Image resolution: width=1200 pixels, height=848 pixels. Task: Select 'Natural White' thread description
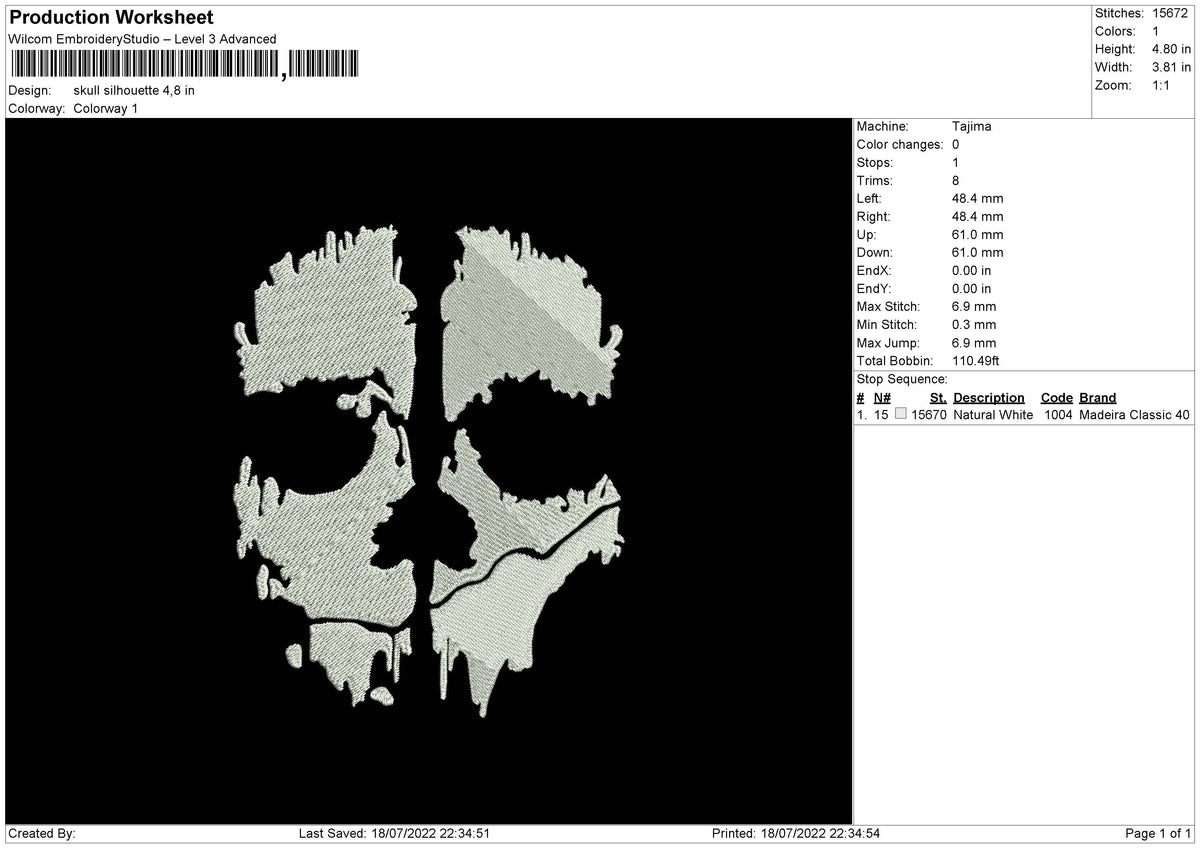993,414
